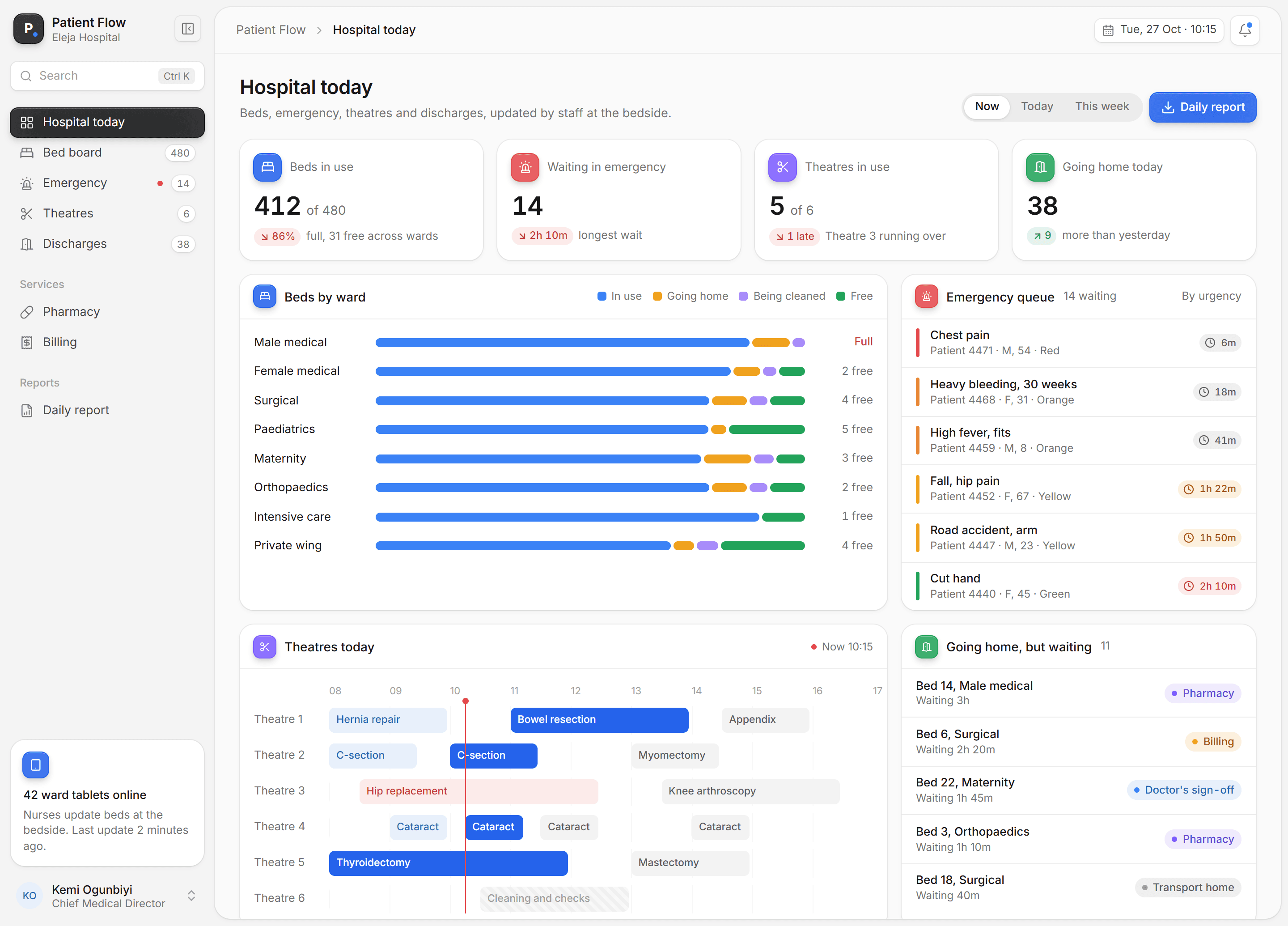
Task: Click the Emergency queue header icon
Action: point(926,297)
